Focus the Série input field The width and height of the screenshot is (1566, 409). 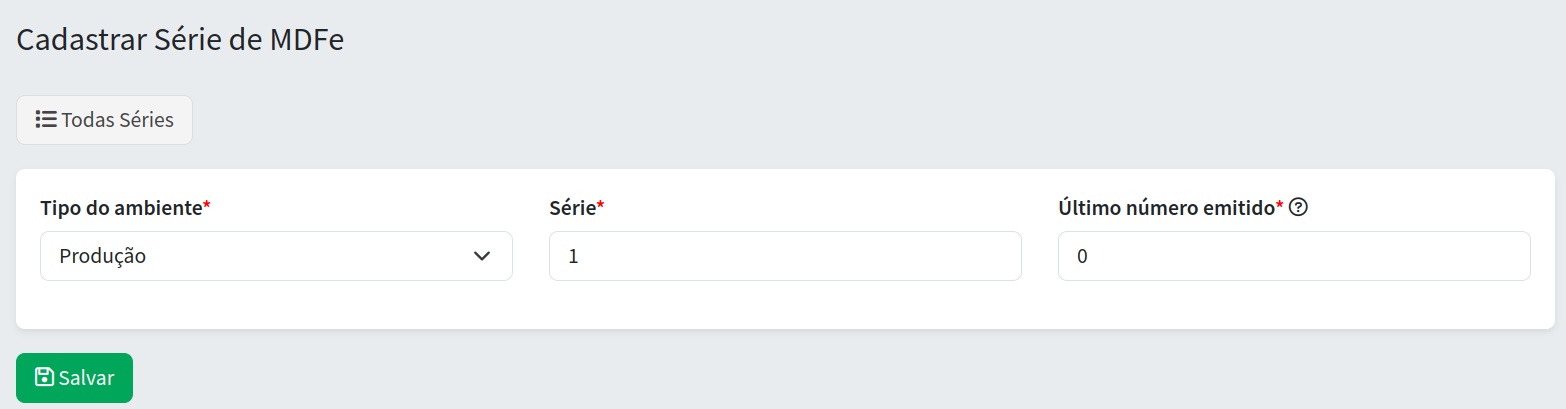(785, 256)
